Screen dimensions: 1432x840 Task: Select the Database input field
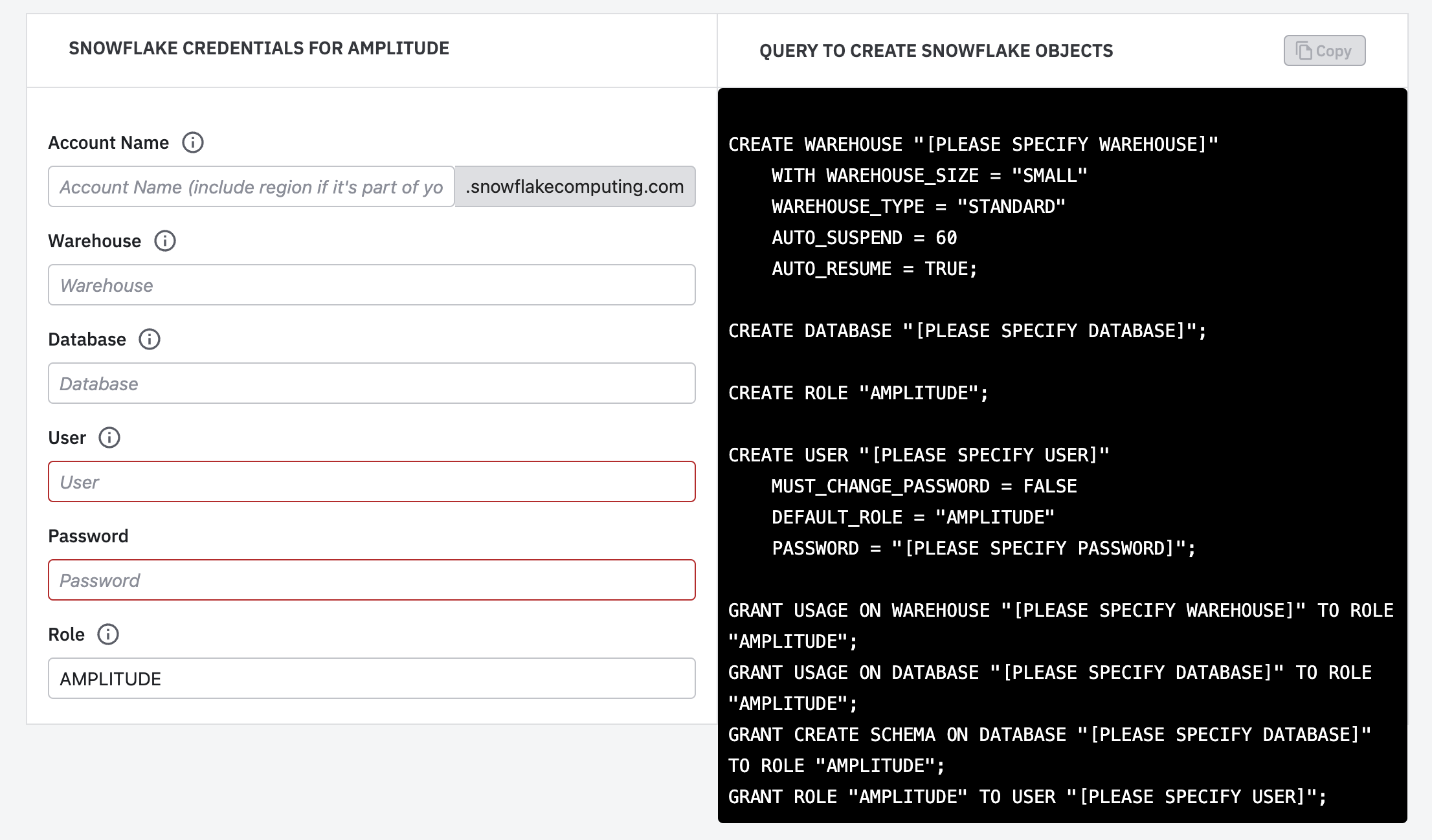click(x=372, y=384)
